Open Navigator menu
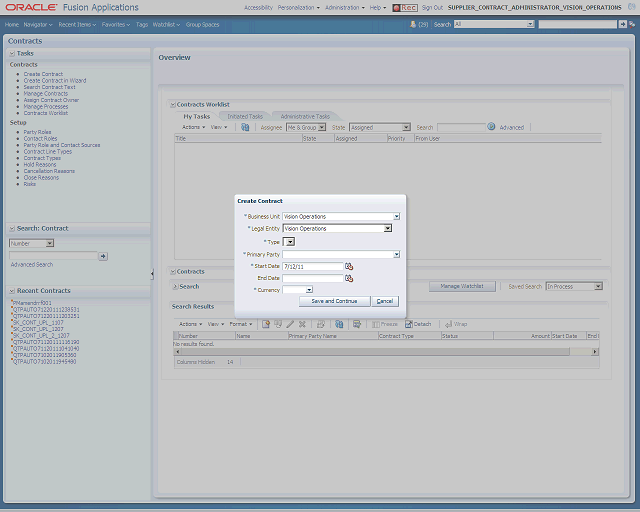Viewport: 640px width, 512px height. click(38, 24)
